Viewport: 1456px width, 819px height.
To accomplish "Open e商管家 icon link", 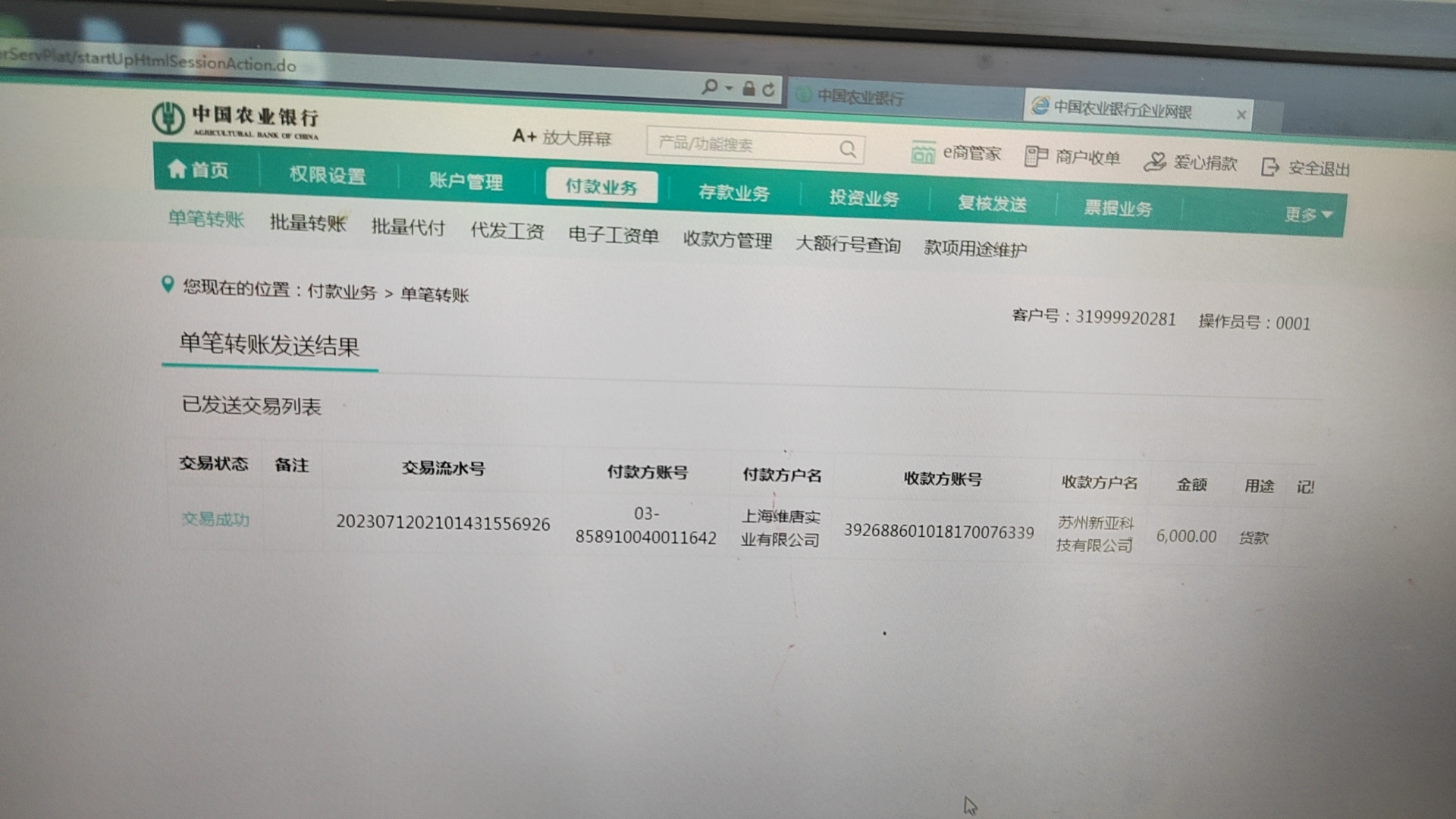I will (955, 153).
